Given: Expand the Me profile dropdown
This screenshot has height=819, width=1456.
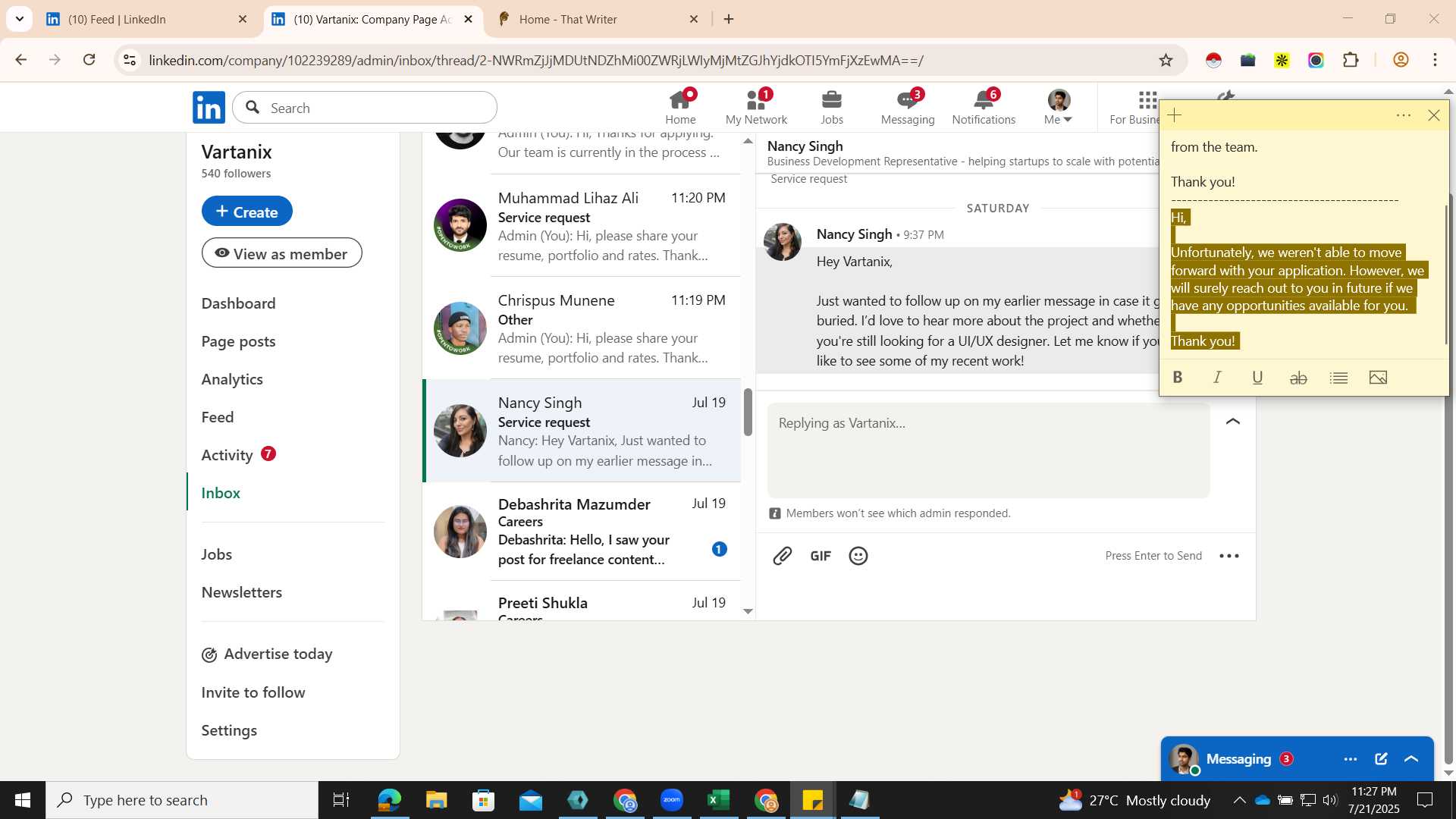Looking at the screenshot, I should pos(1058,108).
